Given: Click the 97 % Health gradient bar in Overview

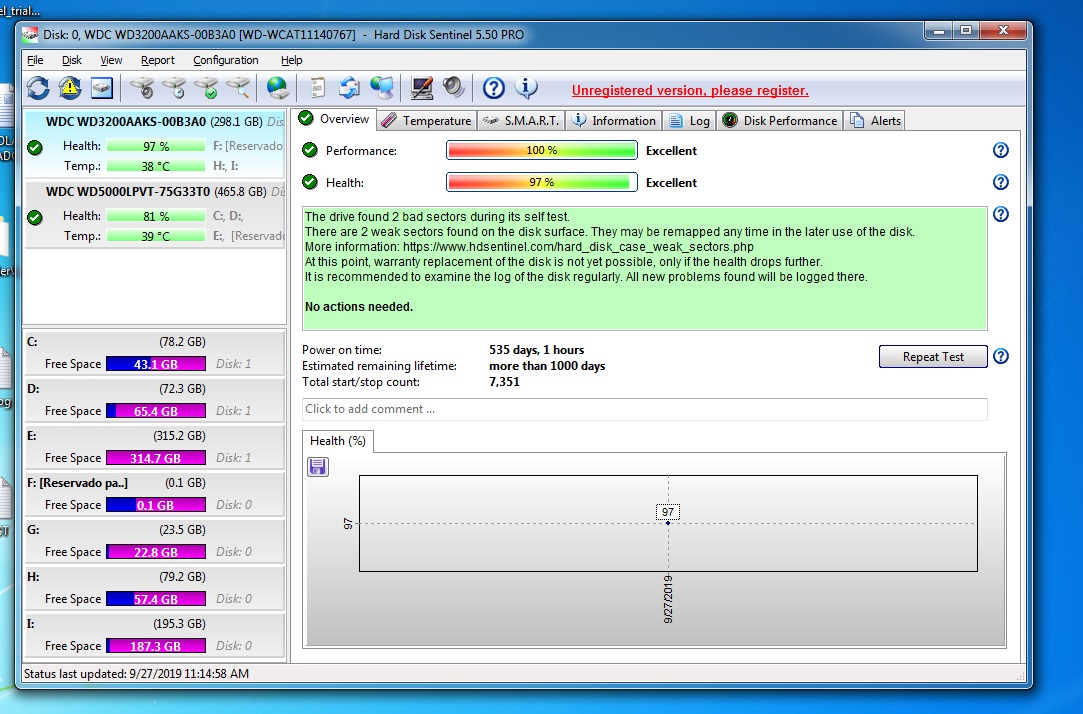Looking at the screenshot, I should tap(542, 182).
